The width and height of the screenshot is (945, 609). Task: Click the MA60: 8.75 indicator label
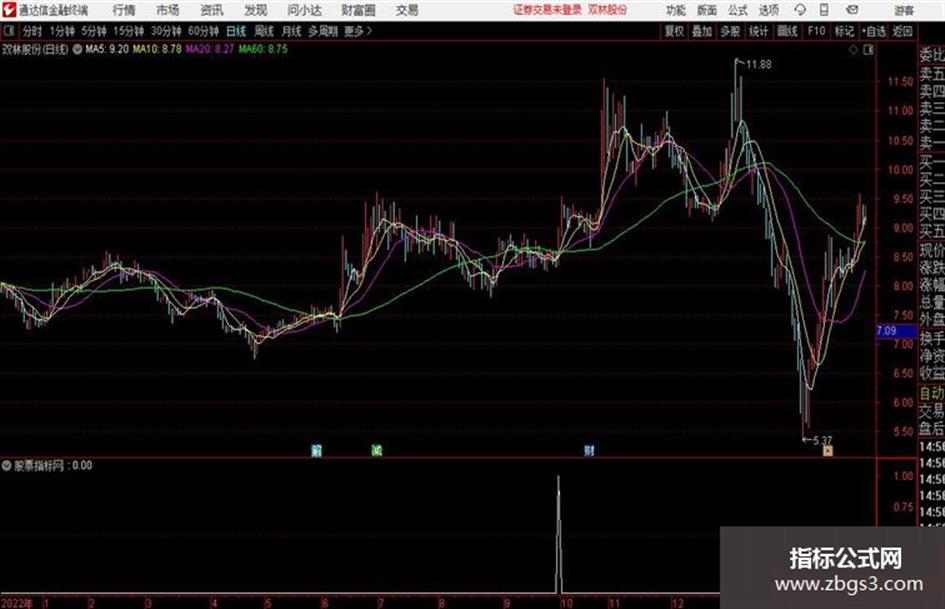click(263, 49)
